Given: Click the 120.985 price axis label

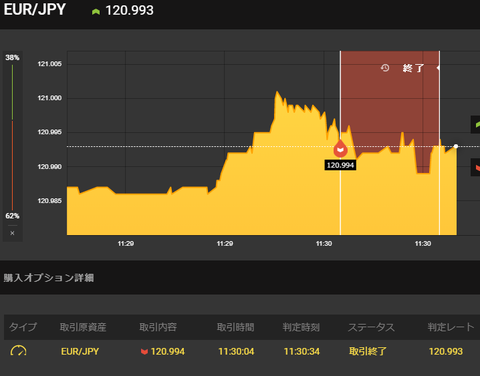Looking at the screenshot, I should click(x=49, y=201).
